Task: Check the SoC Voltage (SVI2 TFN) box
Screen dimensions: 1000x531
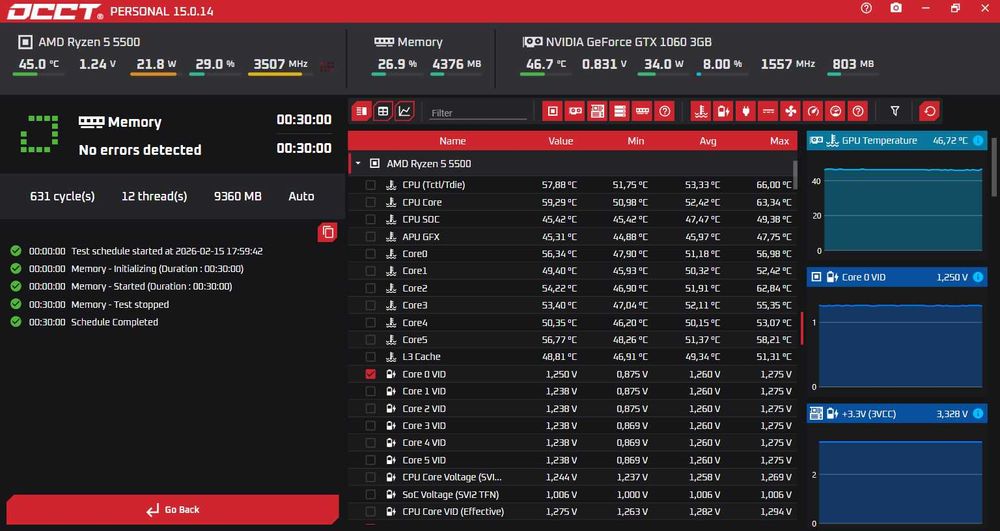Action: coord(371,495)
